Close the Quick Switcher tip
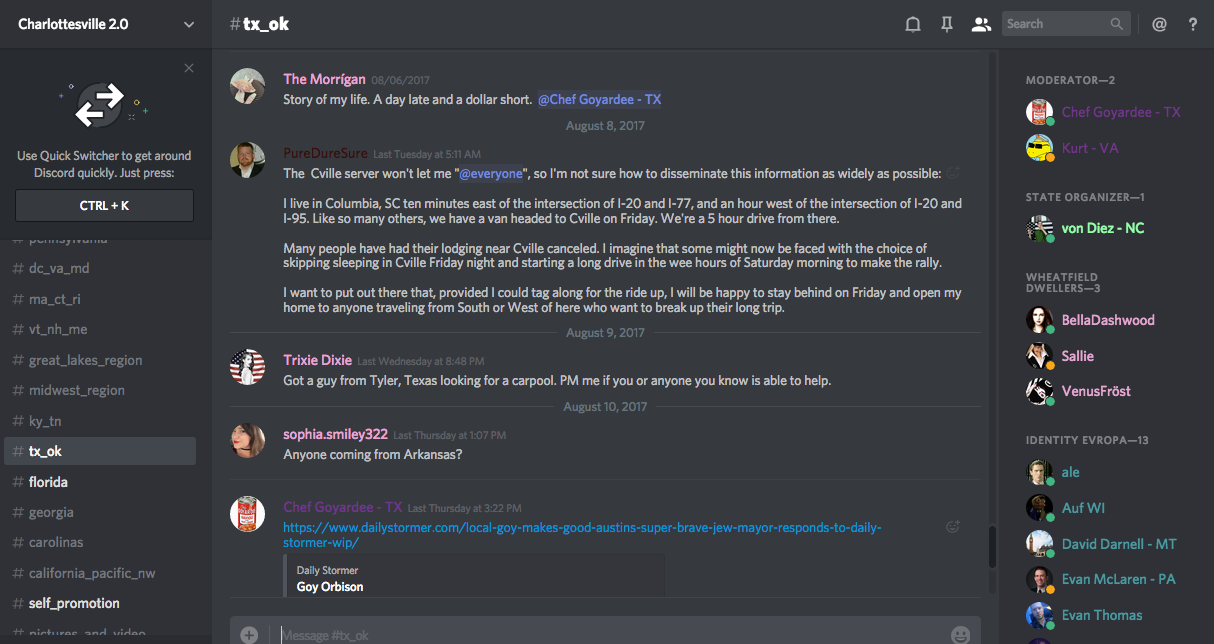This screenshot has width=1214, height=644. 189,68
